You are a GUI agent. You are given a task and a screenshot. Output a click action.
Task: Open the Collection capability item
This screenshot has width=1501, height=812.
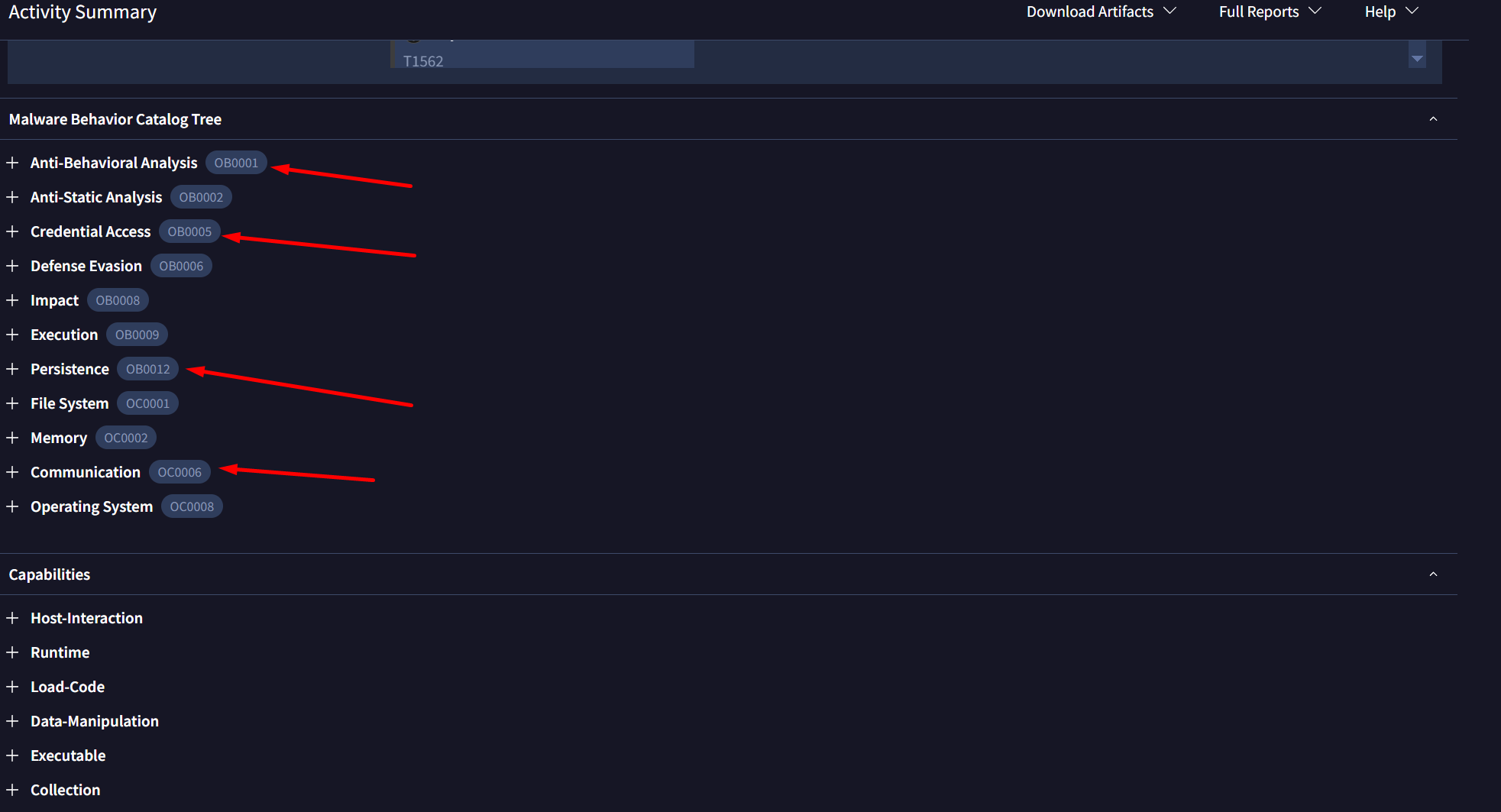click(65, 790)
